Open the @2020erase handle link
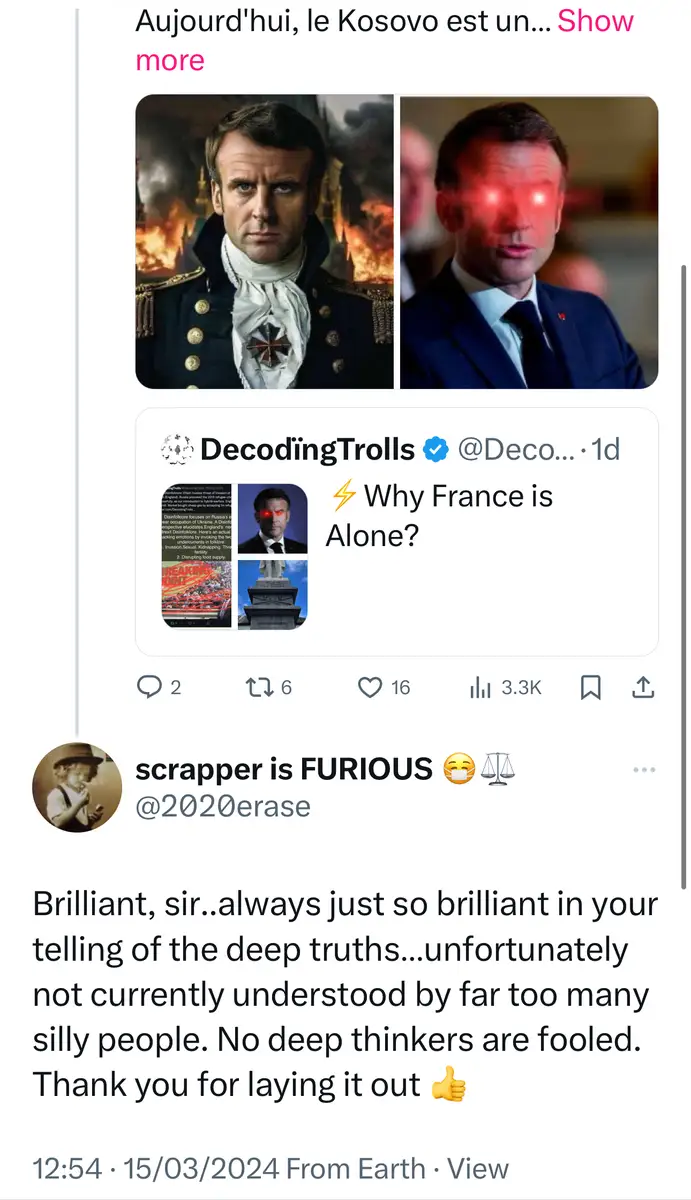 (x=222, y=806)
